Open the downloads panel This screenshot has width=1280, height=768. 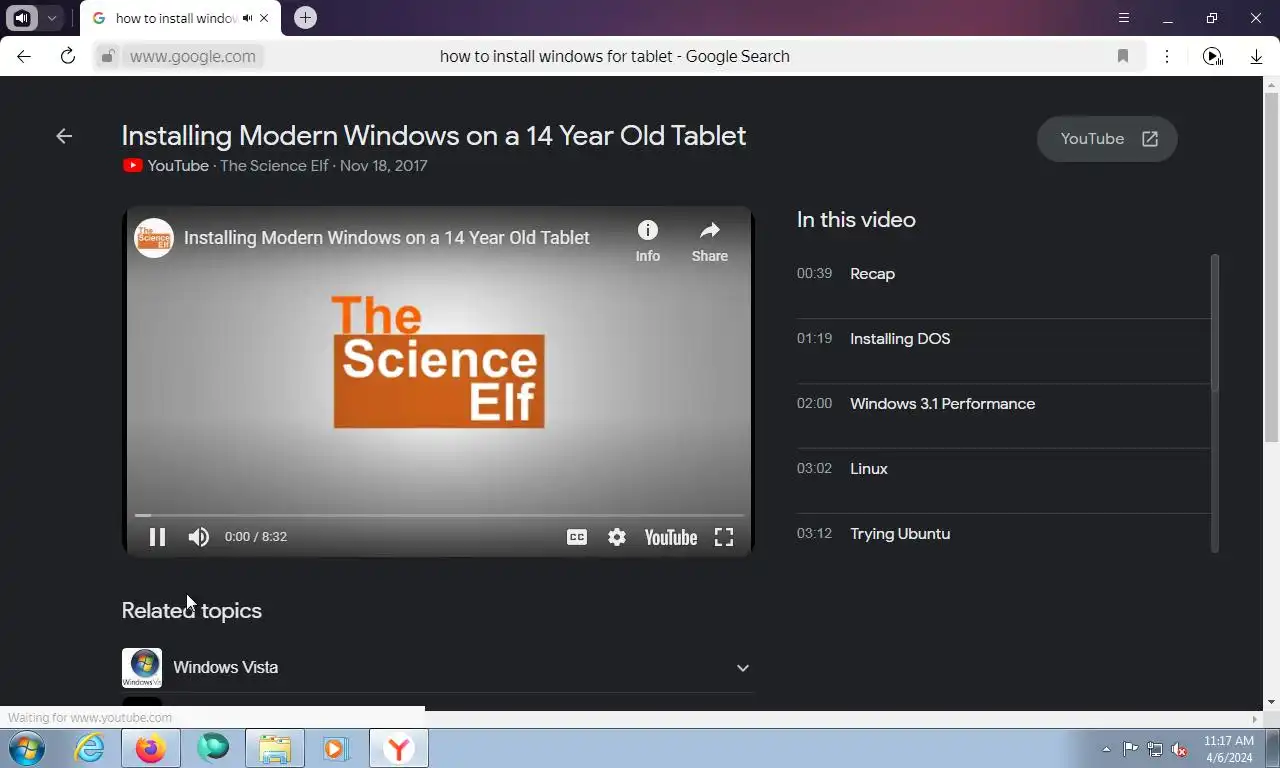pyautogui.click(x=1256, y=56)
